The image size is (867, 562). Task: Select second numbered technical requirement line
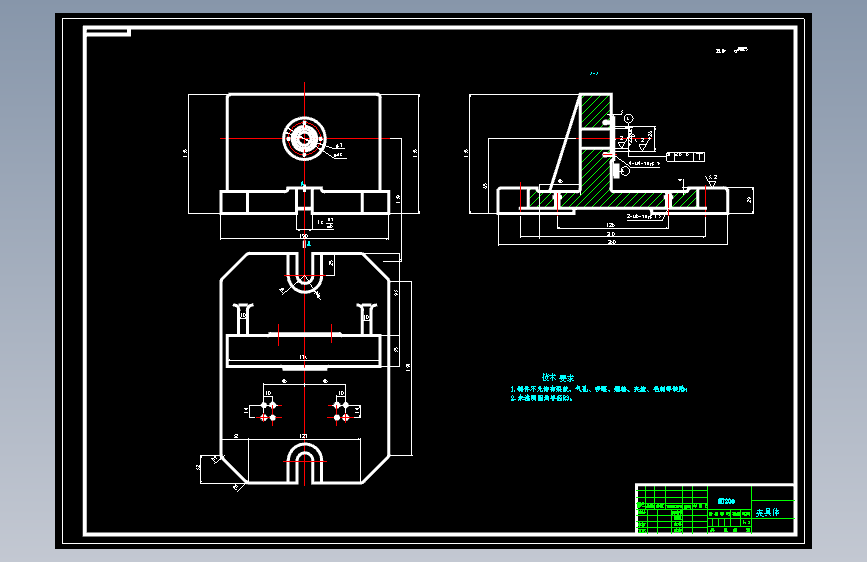point(541,398)
